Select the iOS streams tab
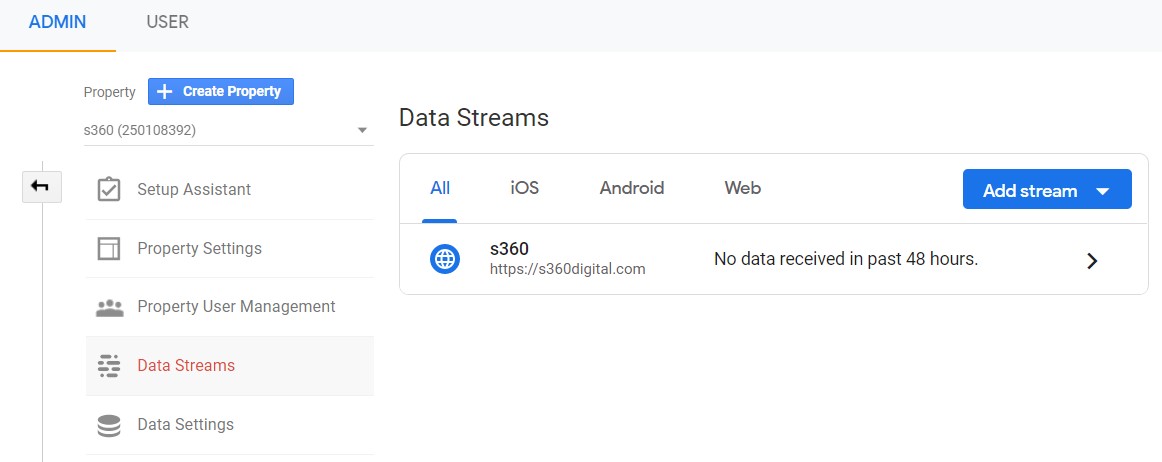The height and width of the screenshot is (462, 1162). point(525,188)
